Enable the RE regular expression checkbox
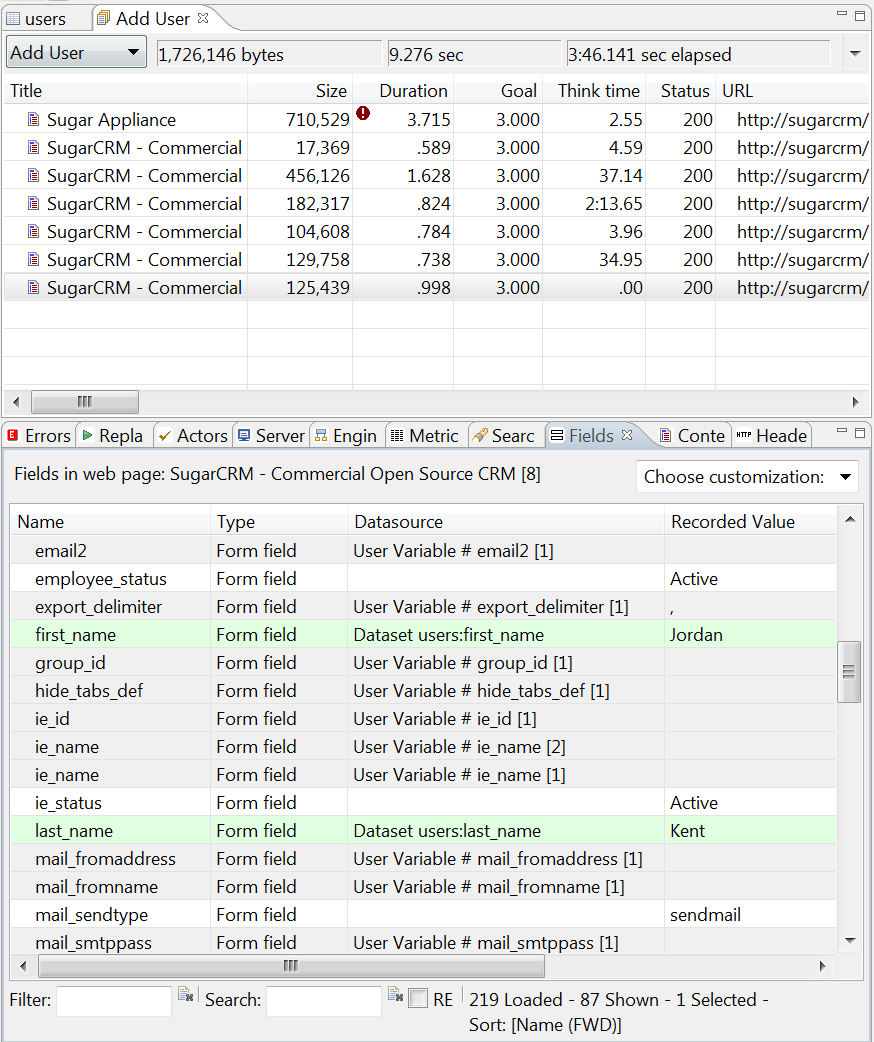Viewport: 874px width, 1042px height. tap(418, 998)
